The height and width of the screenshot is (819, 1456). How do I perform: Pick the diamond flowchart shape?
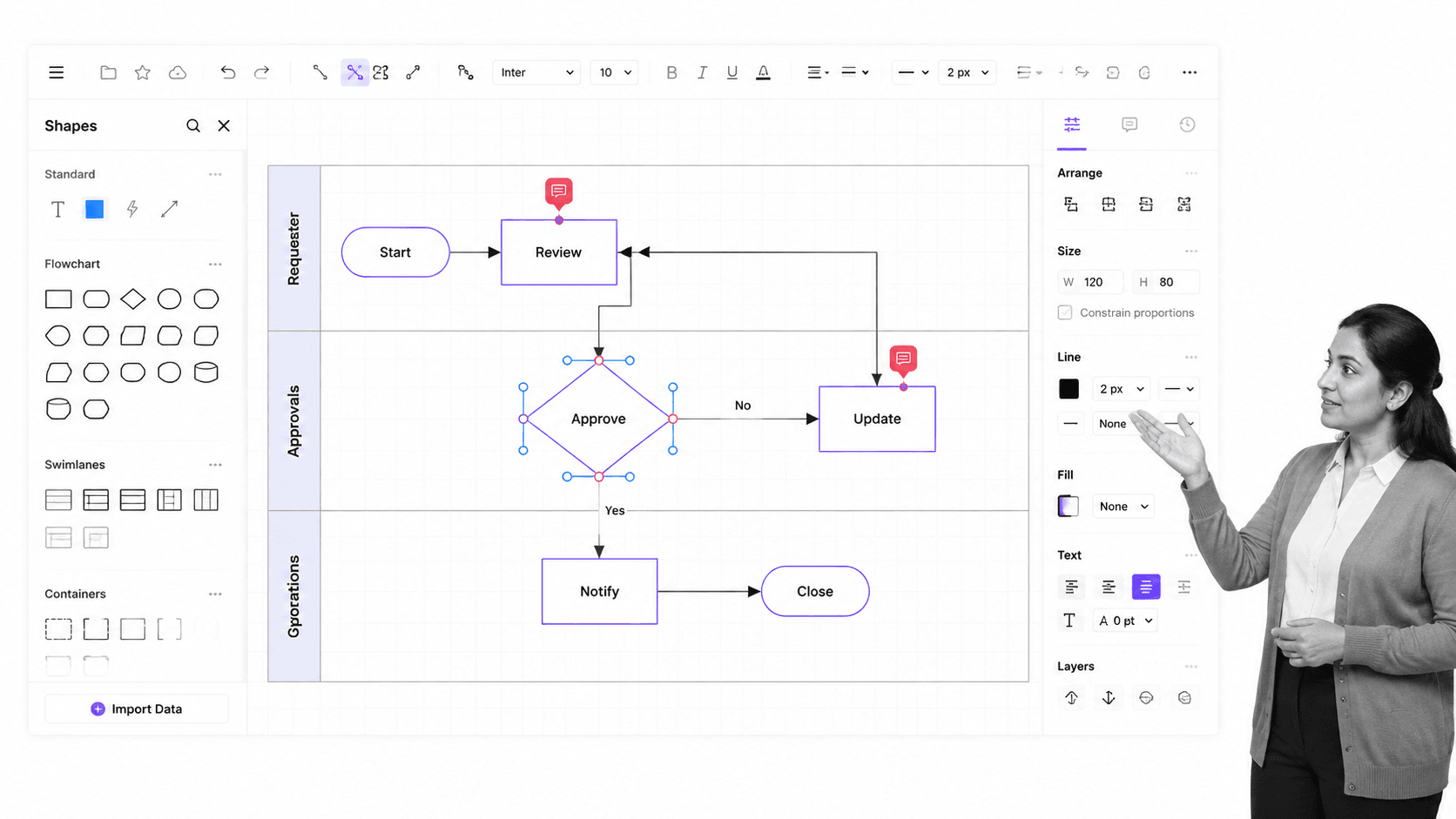pos(132,299)
